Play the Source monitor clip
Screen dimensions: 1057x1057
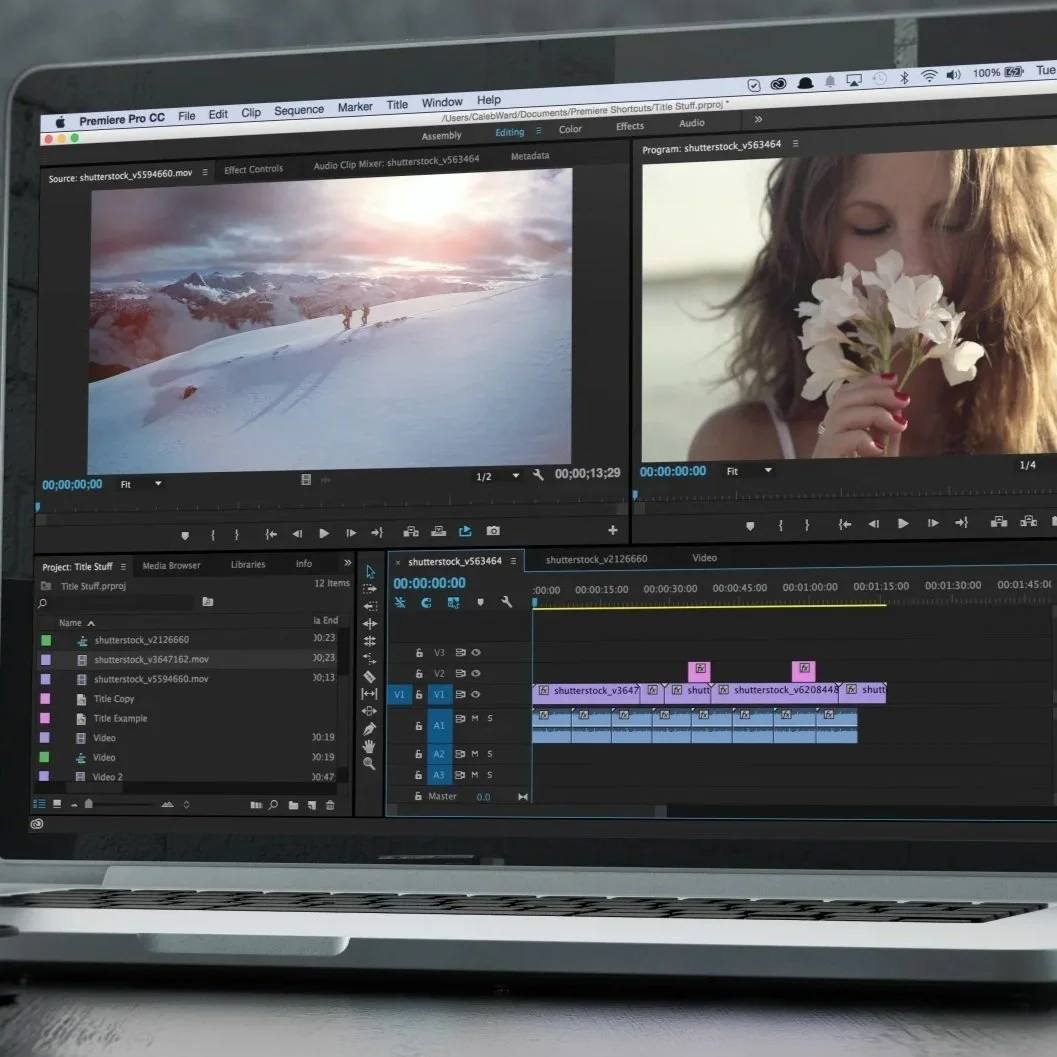pyautogui.click(x=324, y=533)
